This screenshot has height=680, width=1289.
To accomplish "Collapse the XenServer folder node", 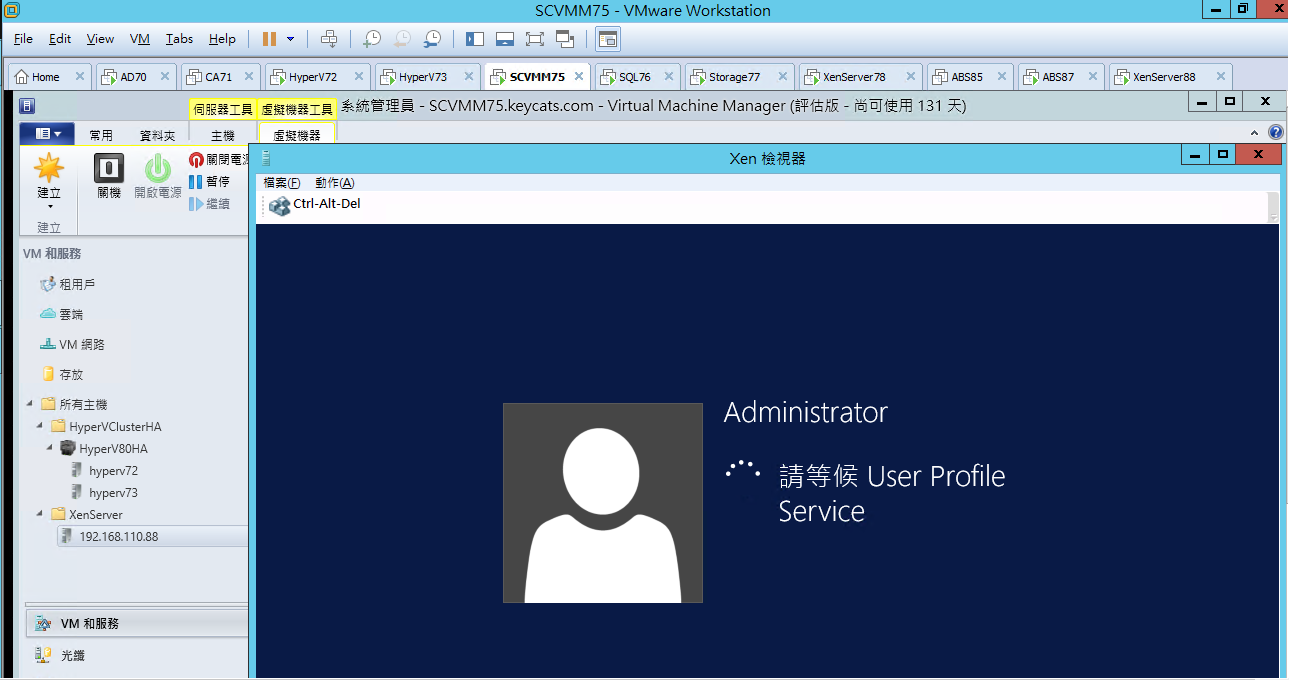I will (40, 514).
